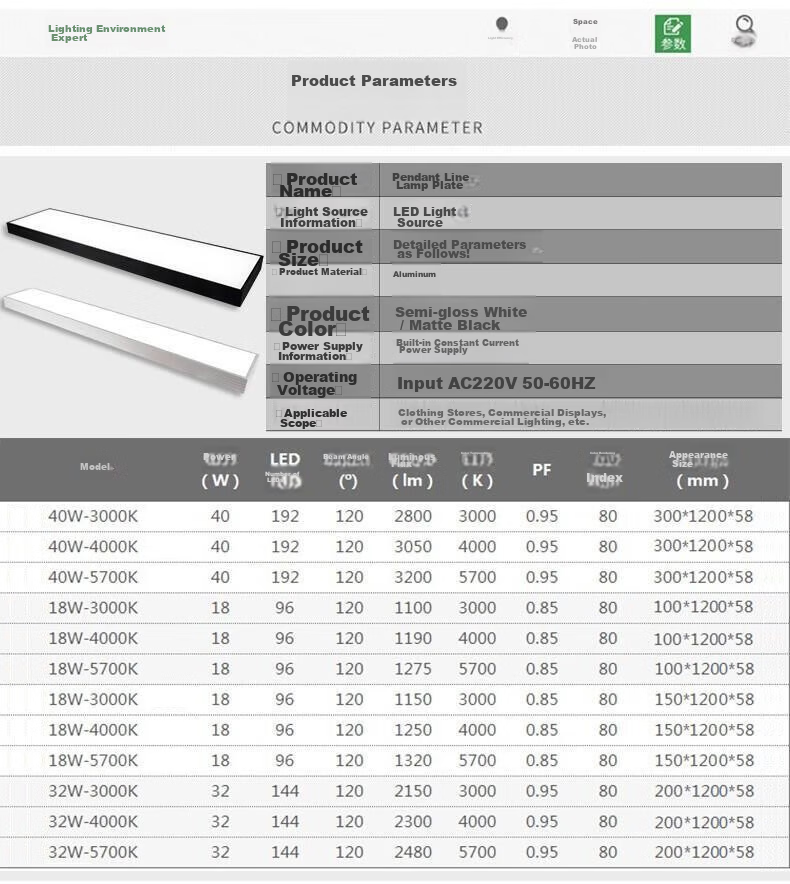Image resolution: width=790 pixels, height=884 pixels.
Task: Click the Index column header
Action: [604, 470]
